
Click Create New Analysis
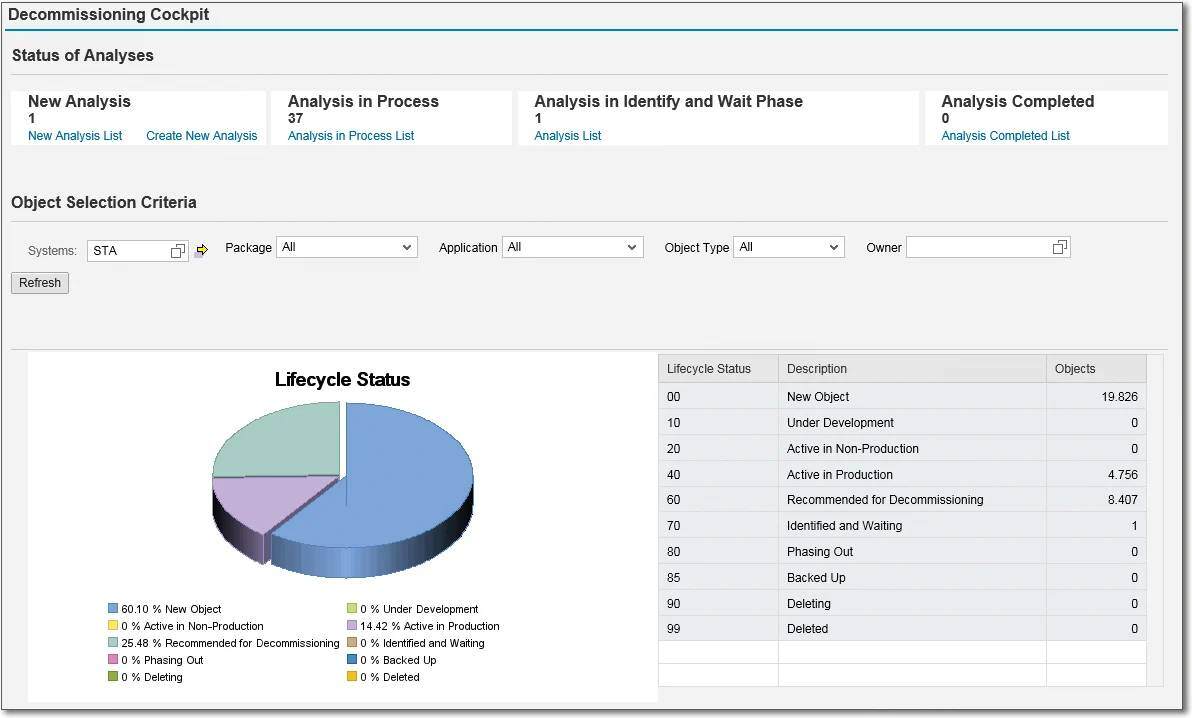tap(201, 135)
